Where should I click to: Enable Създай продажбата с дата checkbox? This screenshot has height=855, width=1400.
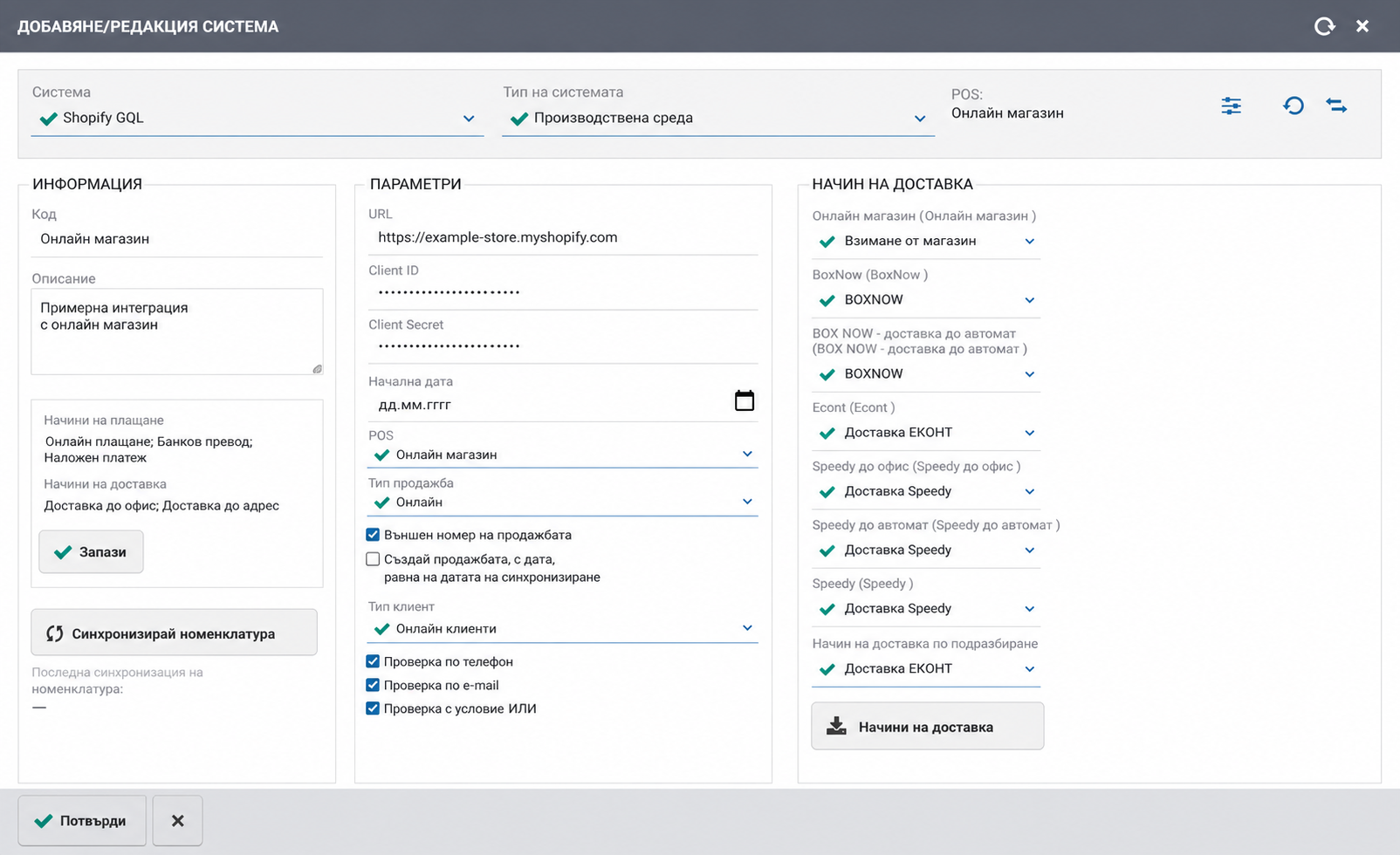pos(373,559)
